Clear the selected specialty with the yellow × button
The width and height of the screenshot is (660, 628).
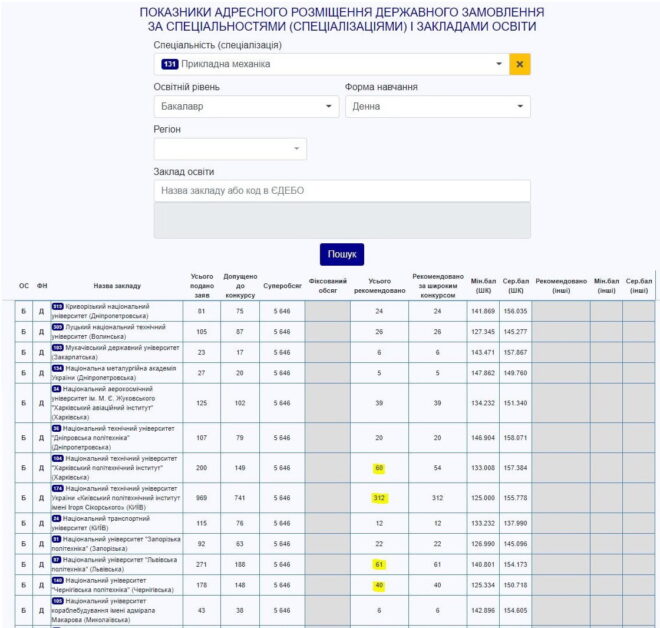pos(519,64)
